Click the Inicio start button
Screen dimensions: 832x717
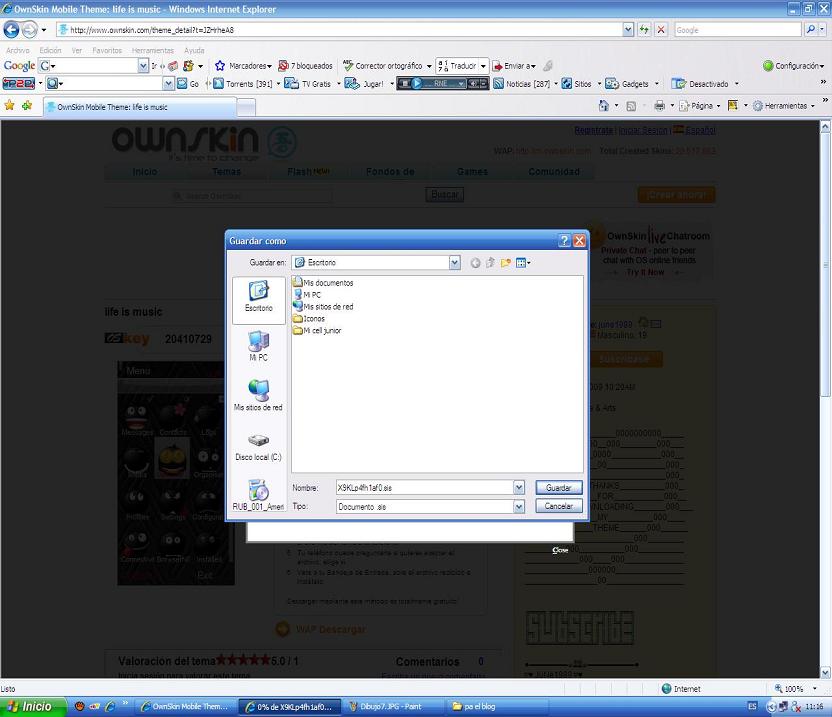coord(30,706)
